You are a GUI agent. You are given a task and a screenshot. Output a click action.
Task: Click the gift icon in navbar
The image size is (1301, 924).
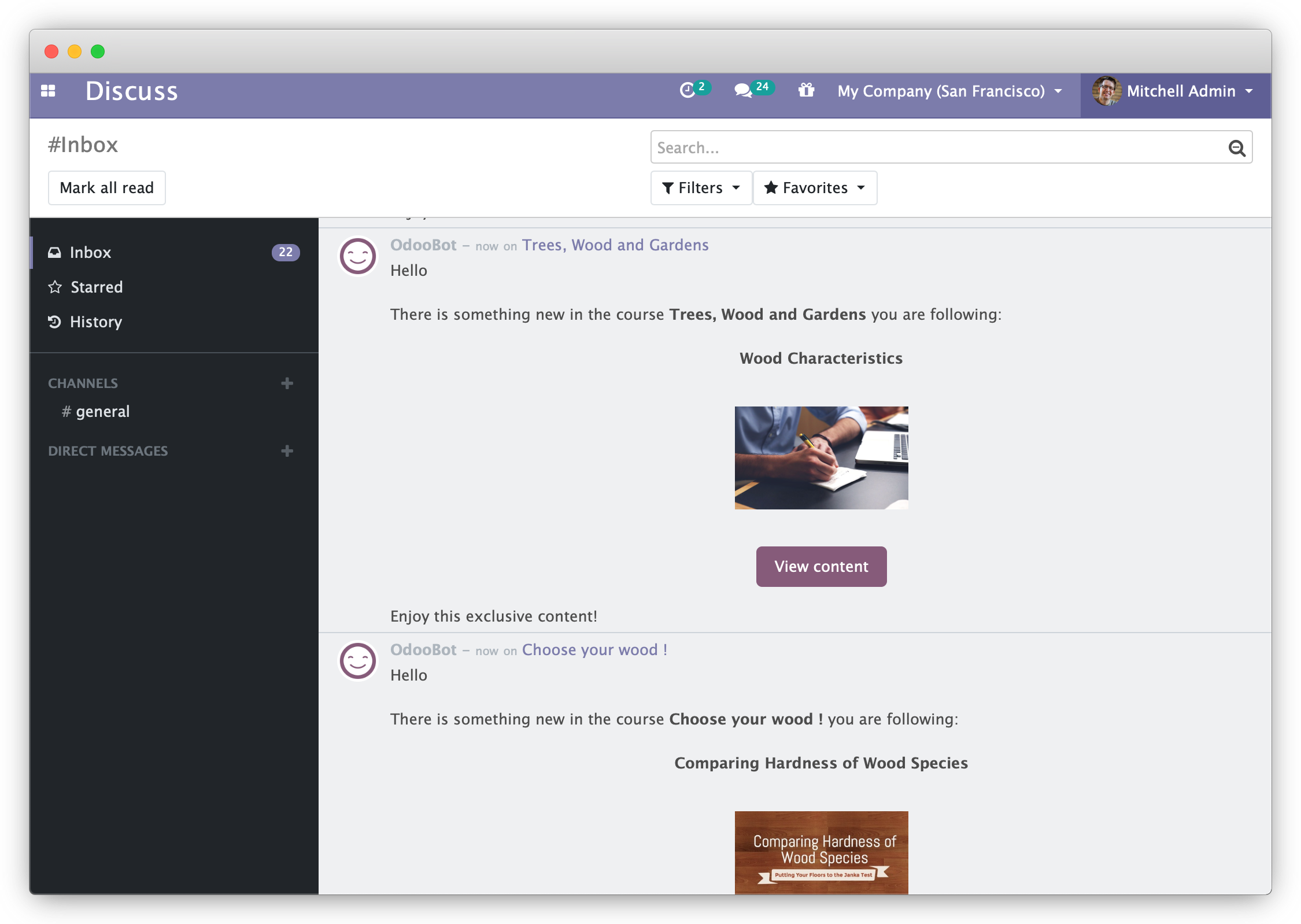806,90
